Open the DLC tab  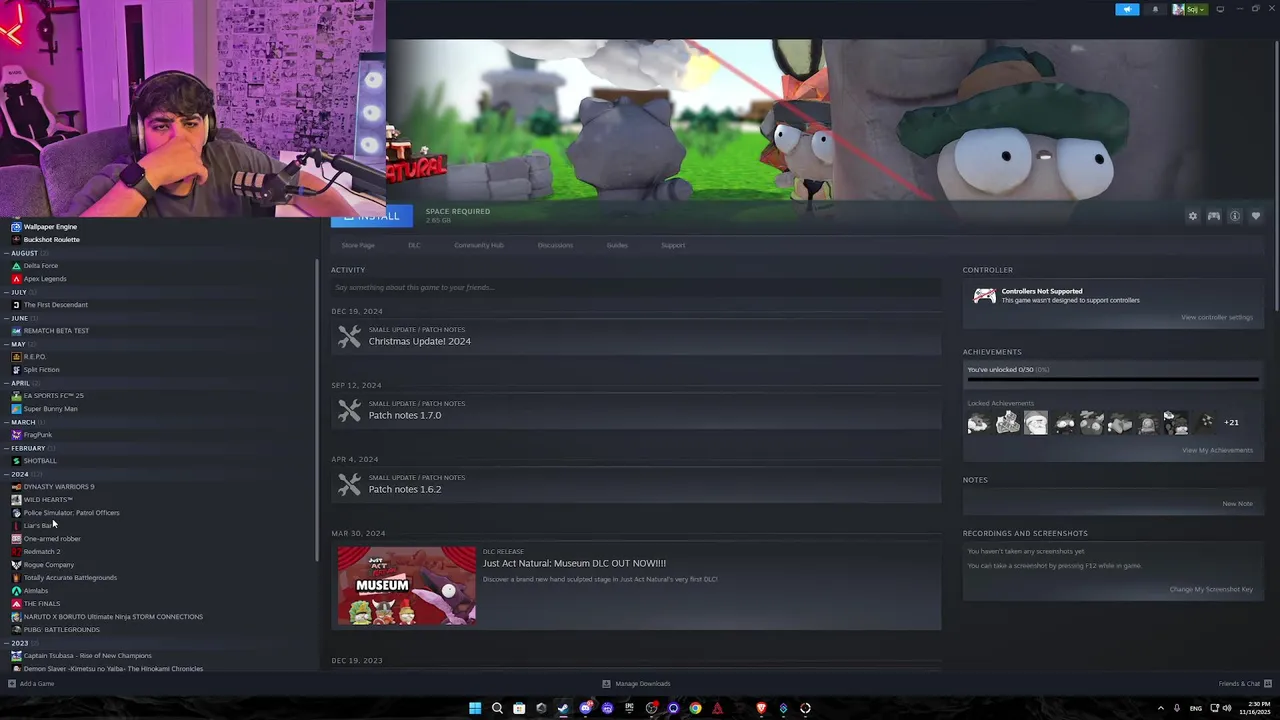click(x=414, y=245)
